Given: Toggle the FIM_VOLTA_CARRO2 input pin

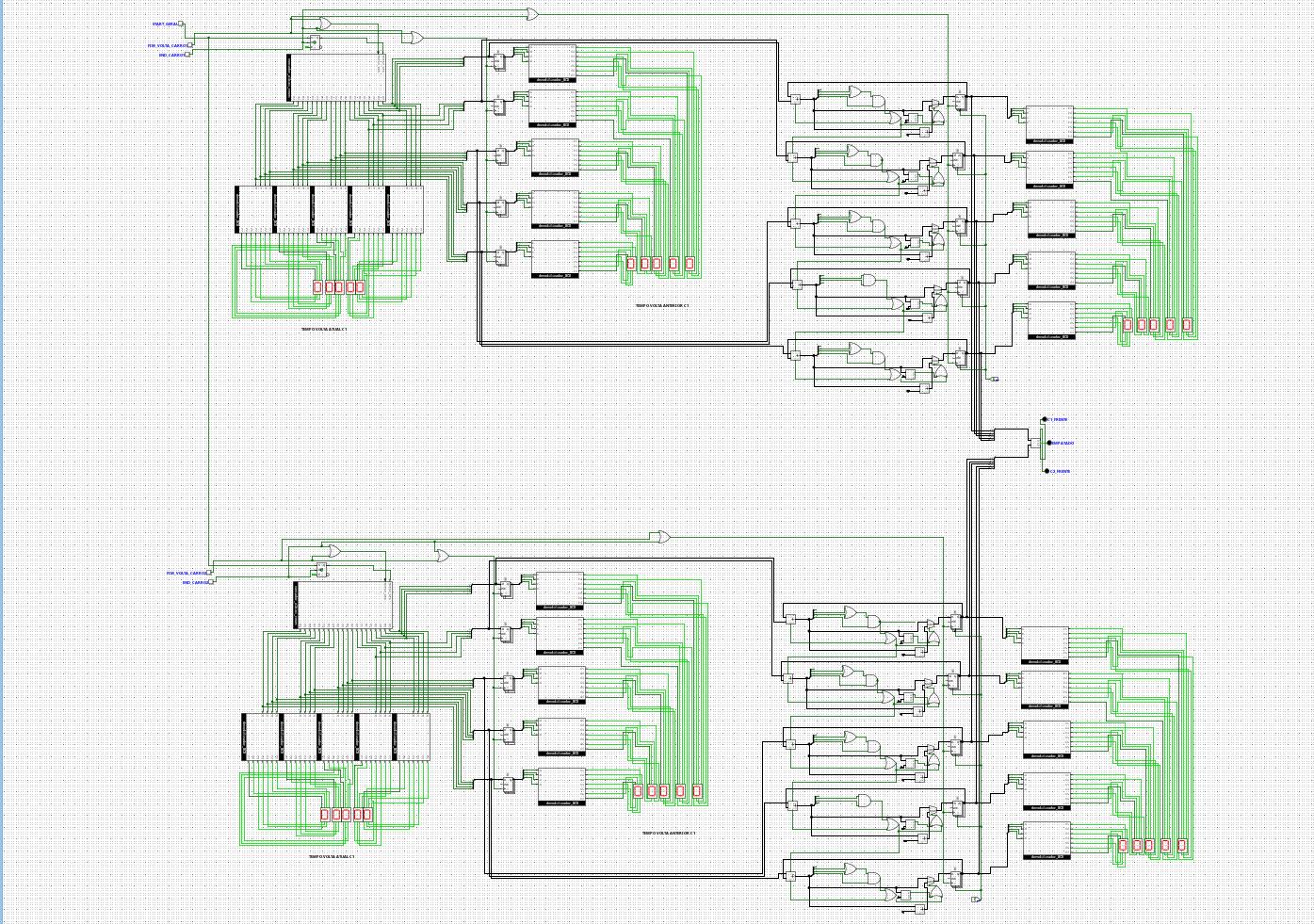Looking at the screenshot, I should (211, 573).
